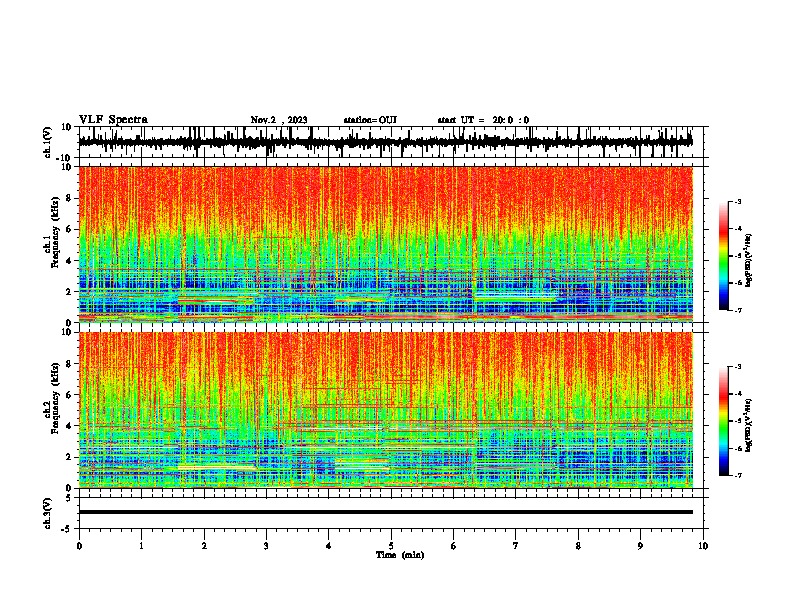Click the ch.1 spectrogram panel
The width and height of the screenshot is (792, 612).
[386, 244]
